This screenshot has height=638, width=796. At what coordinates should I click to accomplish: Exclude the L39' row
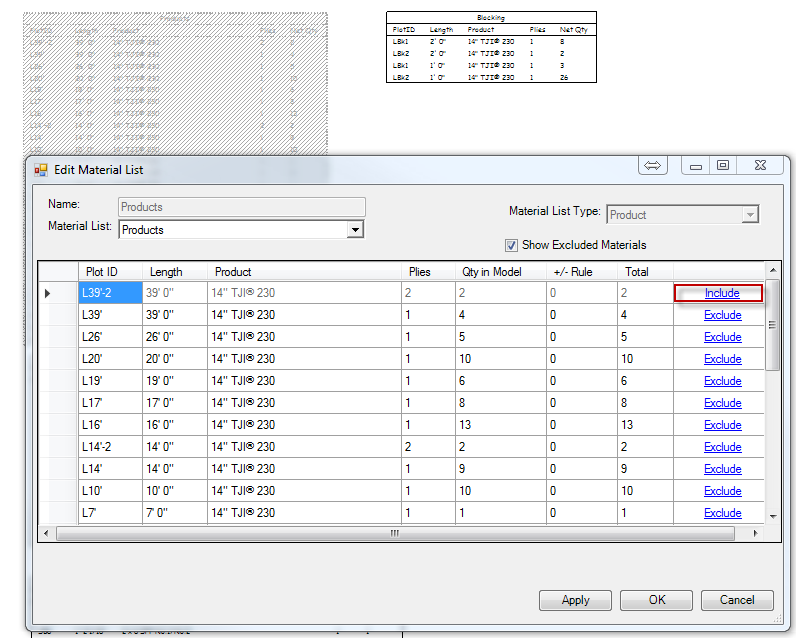[x=722, y=315]
